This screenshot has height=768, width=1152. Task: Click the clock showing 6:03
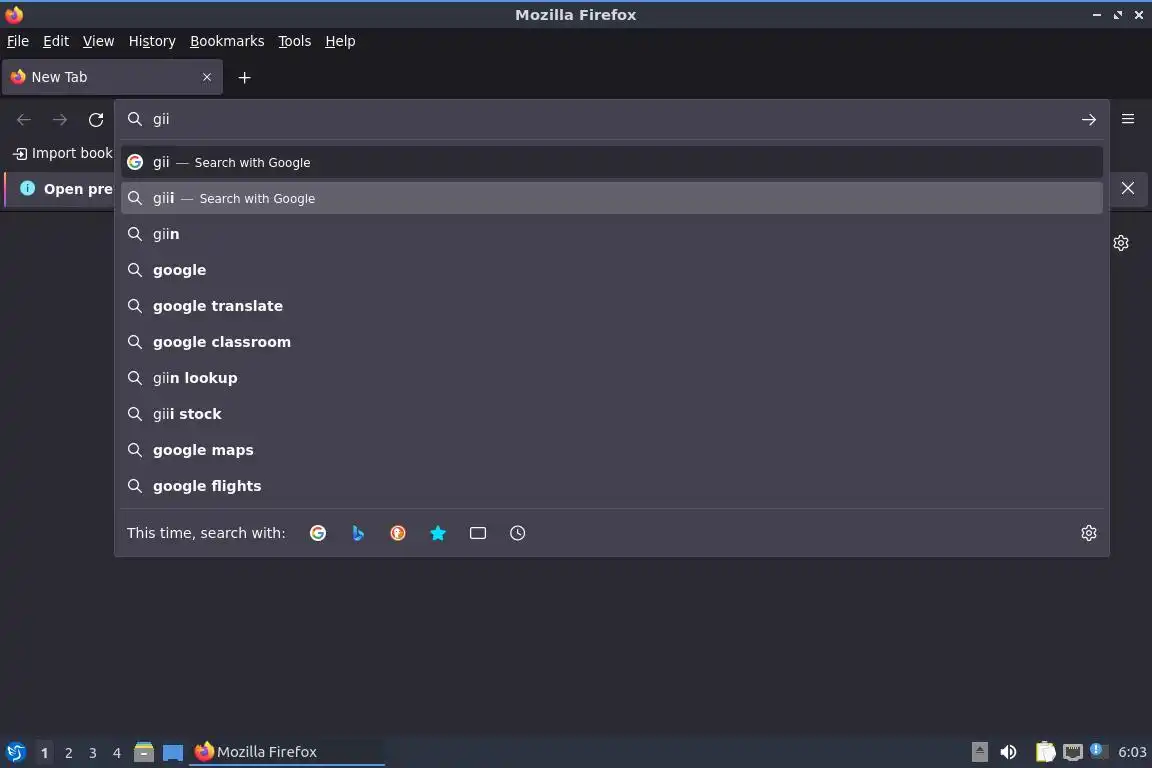point(1131,752)
